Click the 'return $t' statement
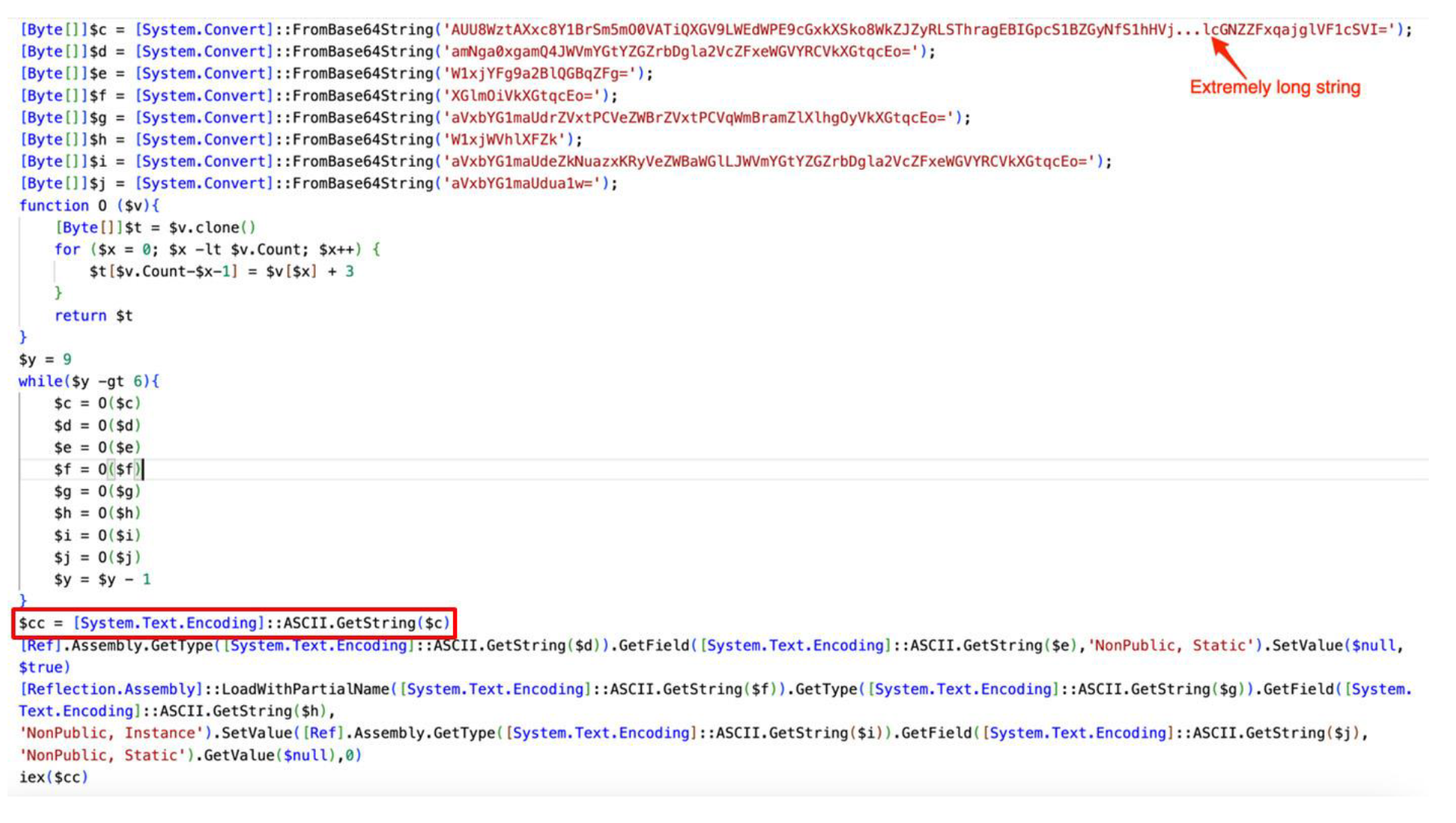 tap(94, 317)
